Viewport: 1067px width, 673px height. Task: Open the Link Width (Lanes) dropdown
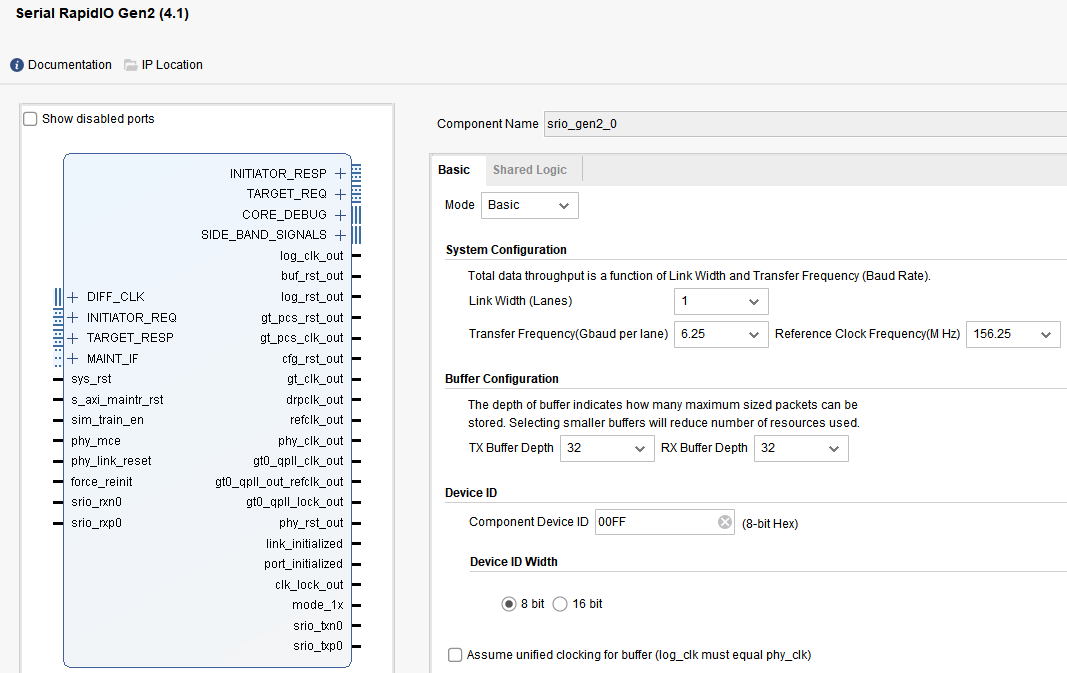click(x=721, y=301)
